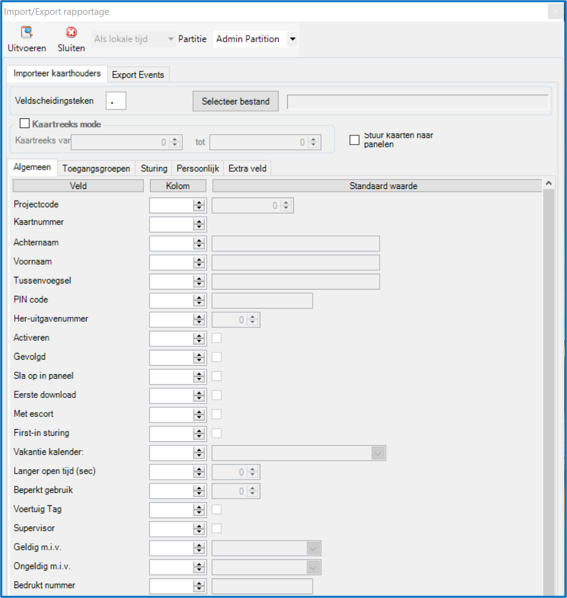Enable the Kaartreeks mode checkbox
The height and width of the screenshot is (598, 567).
coord(25,123)
